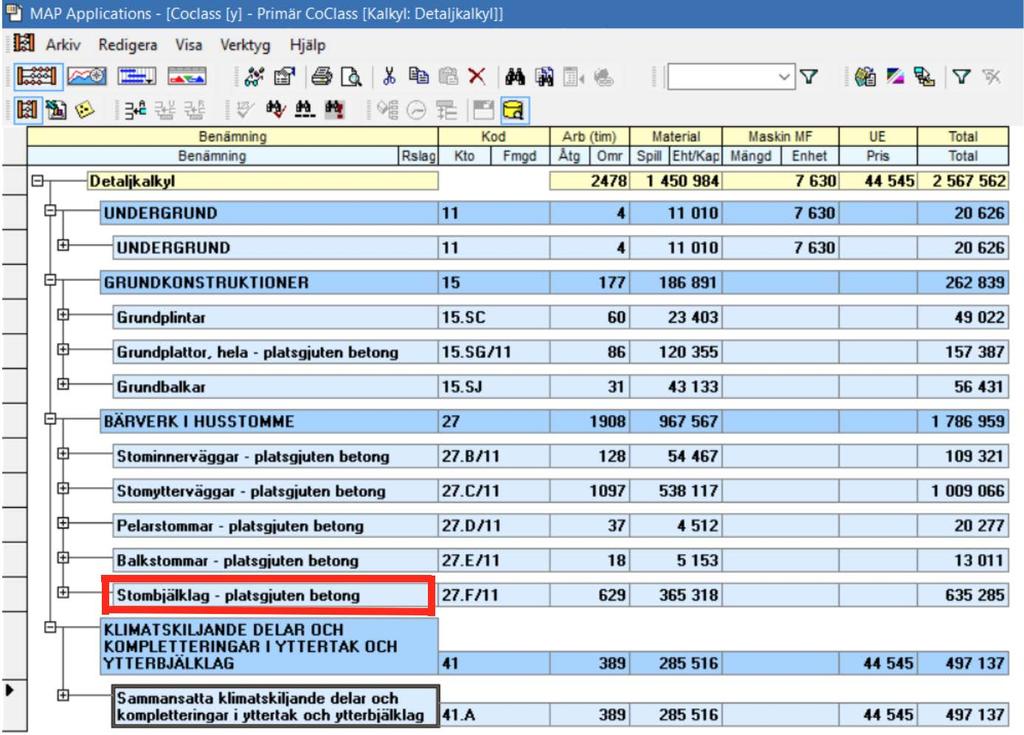Delete the row with the red X icon
1024x735 pixels.
(x=477, y=76)
